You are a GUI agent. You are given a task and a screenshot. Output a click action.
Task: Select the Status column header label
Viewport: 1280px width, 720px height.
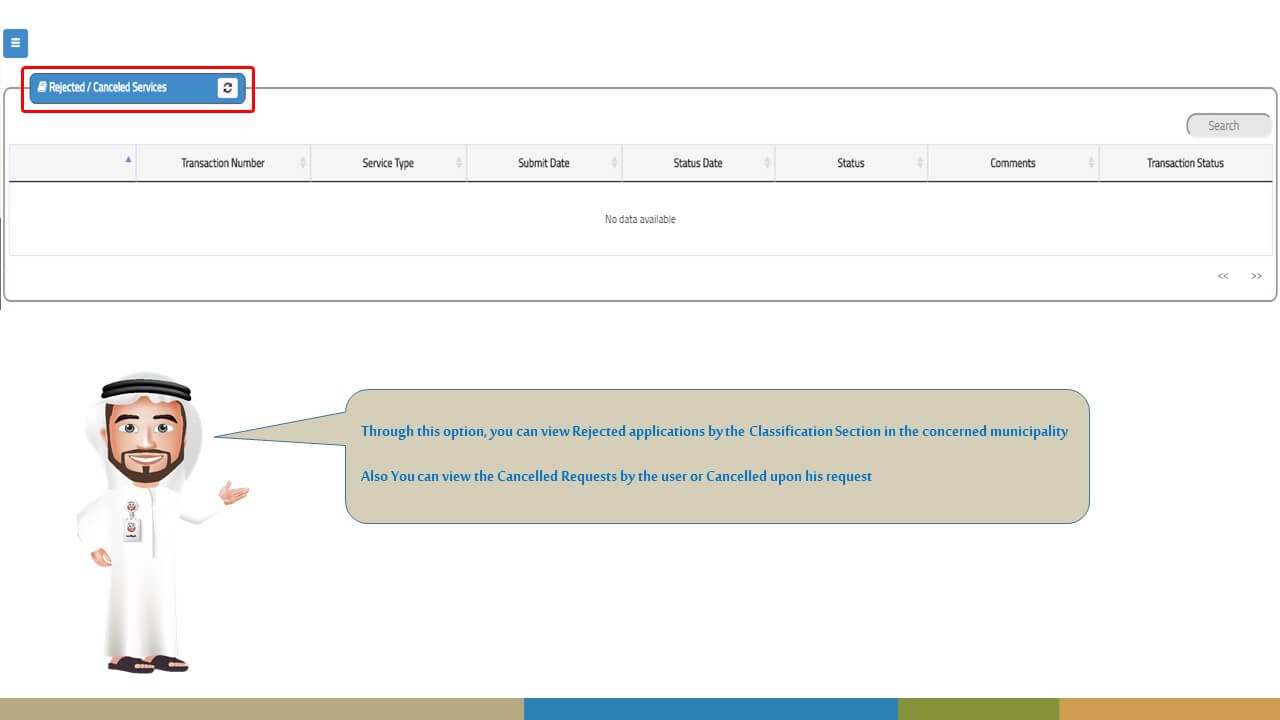[x=850, y=163]
